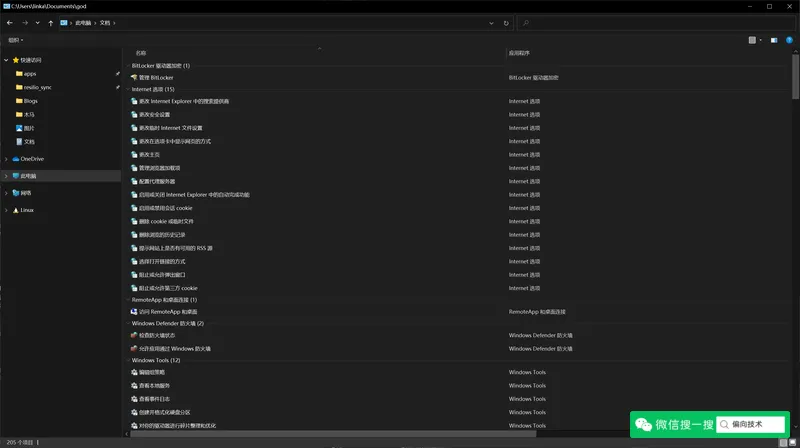Viewport: 800px width, 448px height.
Task: Open the 删除浏览的历史记录 item icon
Action: pos(134,235)
